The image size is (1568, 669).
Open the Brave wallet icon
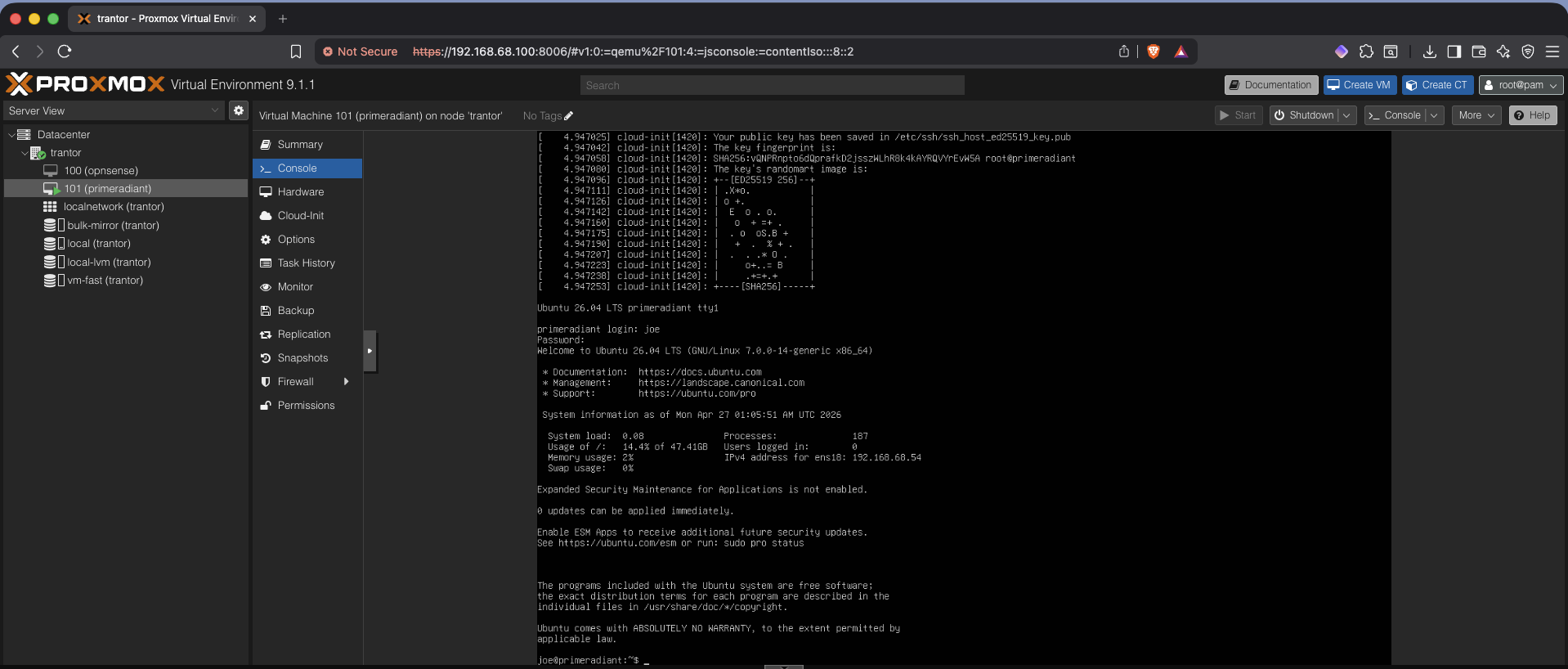(1478, 52)
